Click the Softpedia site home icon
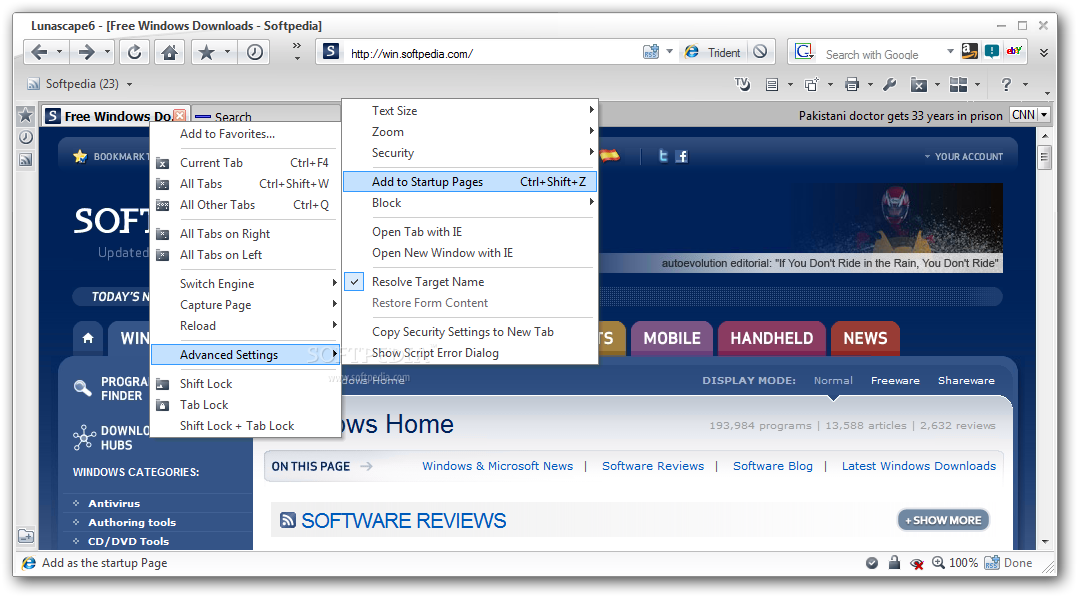Viewport: 1078px width, 597px height. [88, 338]
